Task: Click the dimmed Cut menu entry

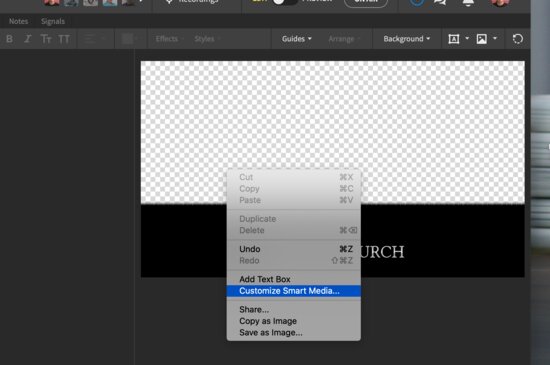Action: [294, 177]
